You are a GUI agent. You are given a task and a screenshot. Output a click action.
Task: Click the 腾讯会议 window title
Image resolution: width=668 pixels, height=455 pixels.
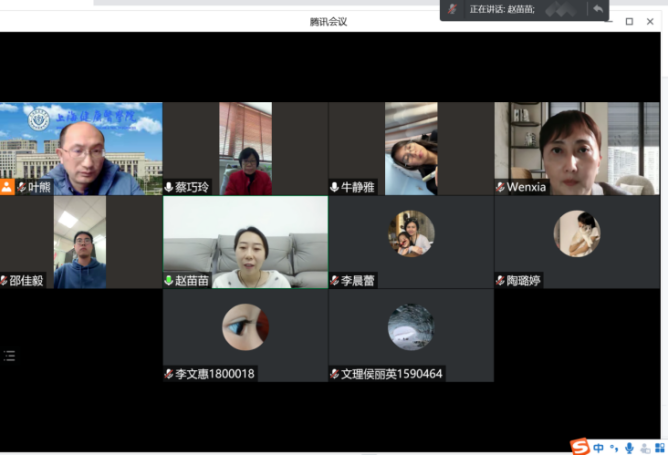tap(329, 21)
